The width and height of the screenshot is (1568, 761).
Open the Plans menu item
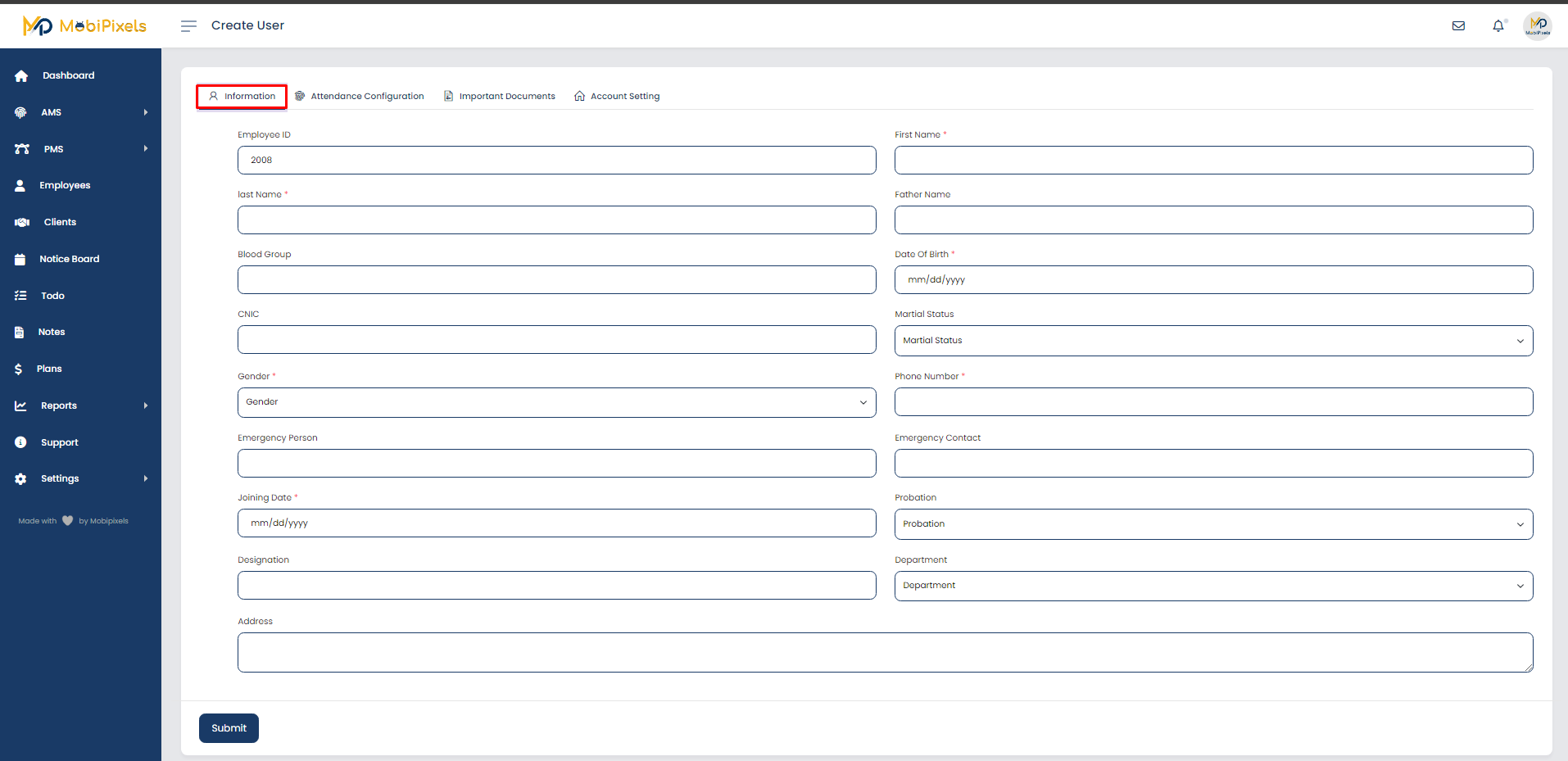click(49, 369)
